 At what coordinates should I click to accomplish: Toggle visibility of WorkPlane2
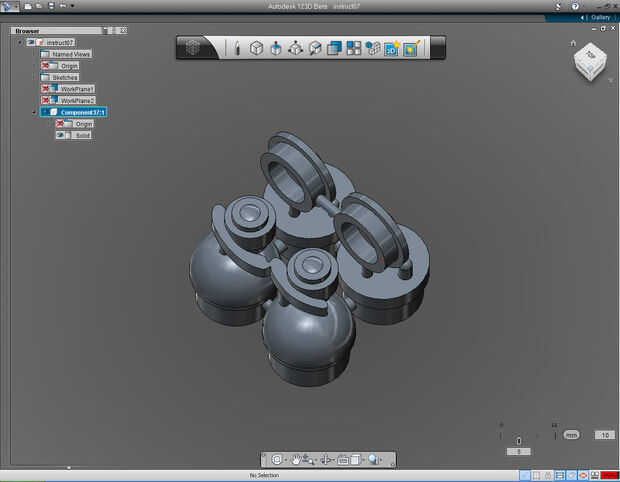click(46, 101)
